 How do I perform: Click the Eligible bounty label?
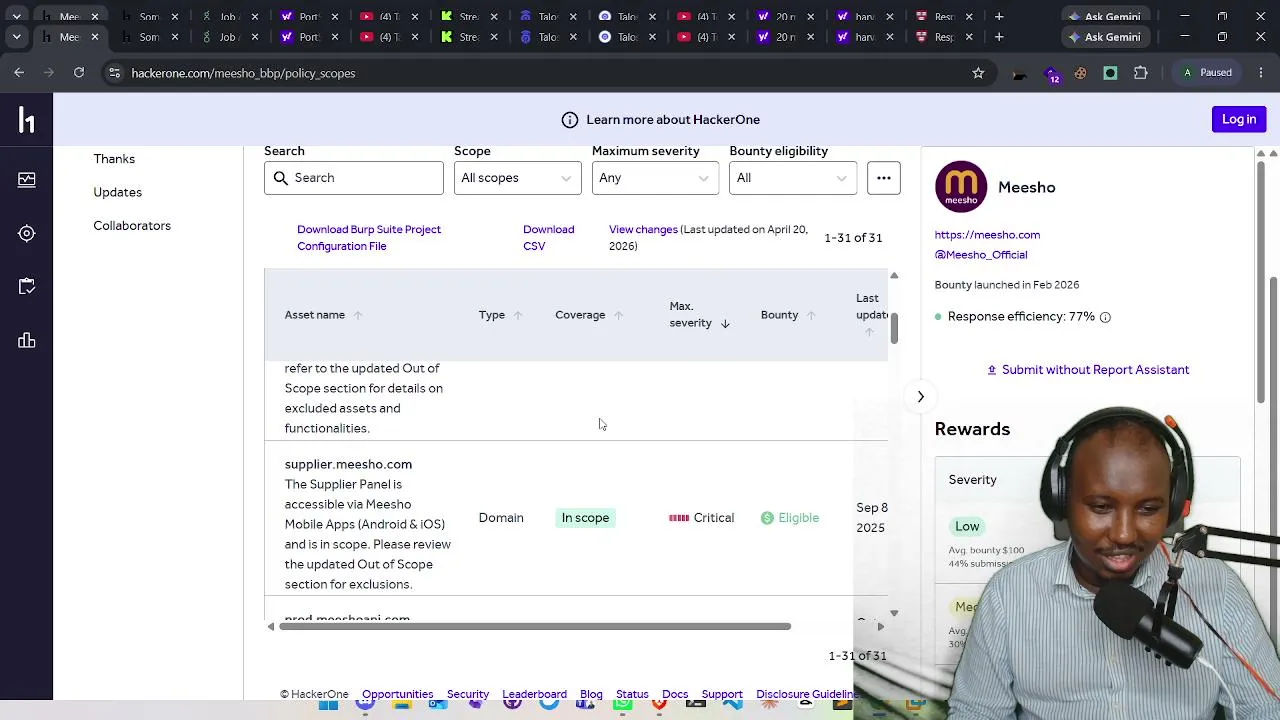pyautogui.click(x=790, y=518)
